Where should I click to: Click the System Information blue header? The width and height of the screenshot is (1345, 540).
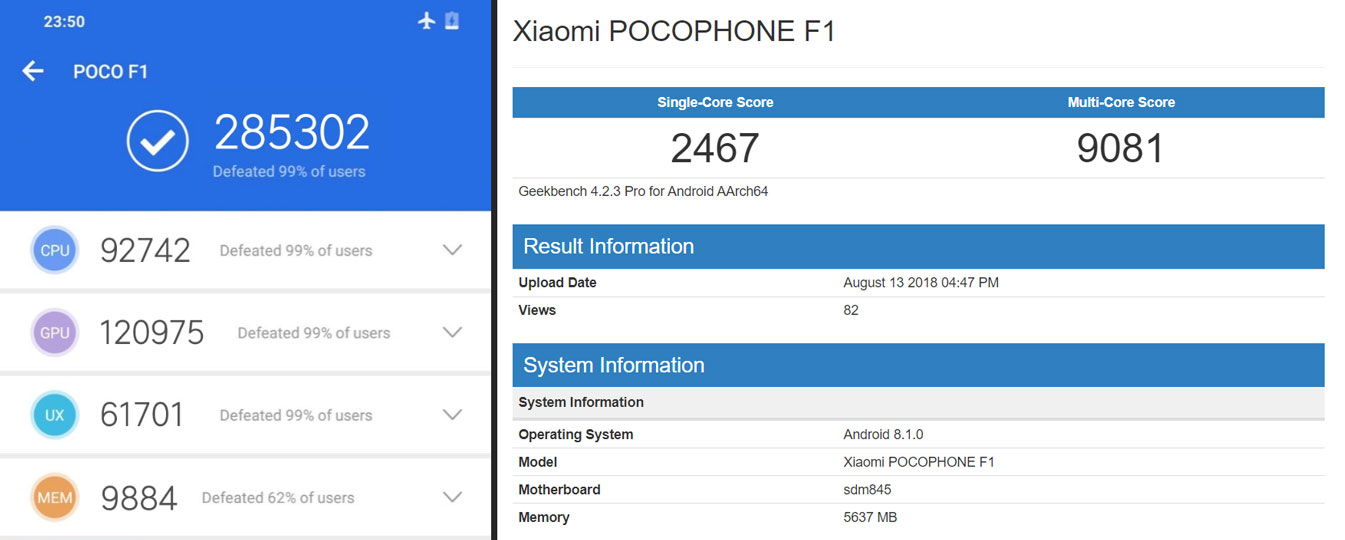pyautogui.click(x=918, y=365)
